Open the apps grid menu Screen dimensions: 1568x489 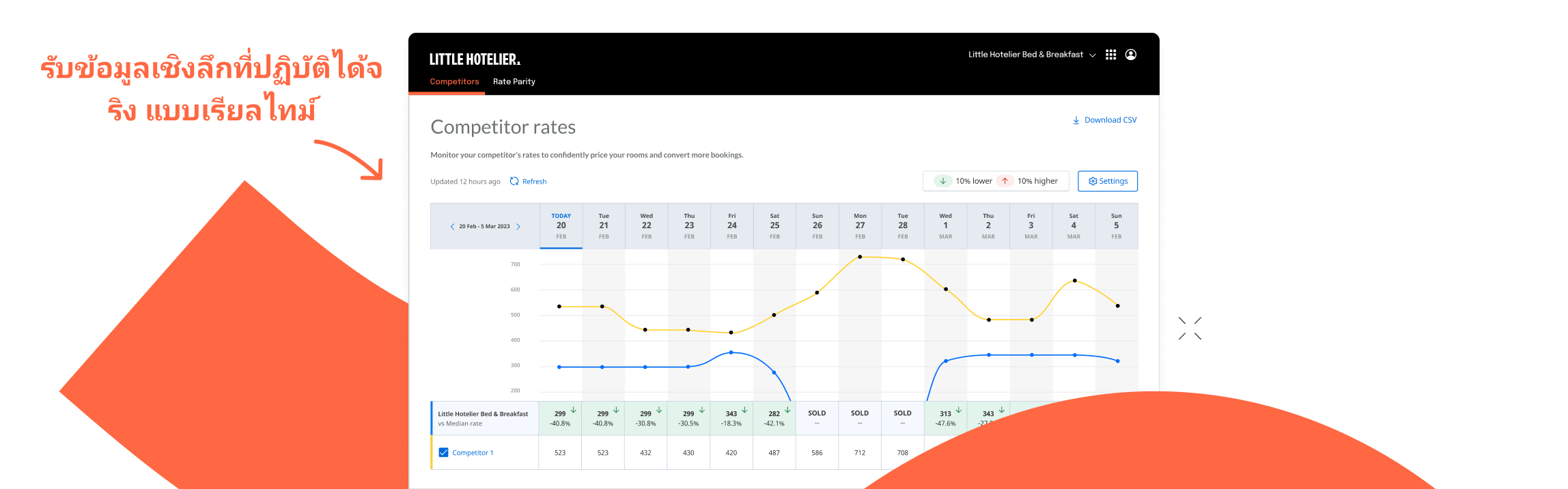click(1111, 55)
